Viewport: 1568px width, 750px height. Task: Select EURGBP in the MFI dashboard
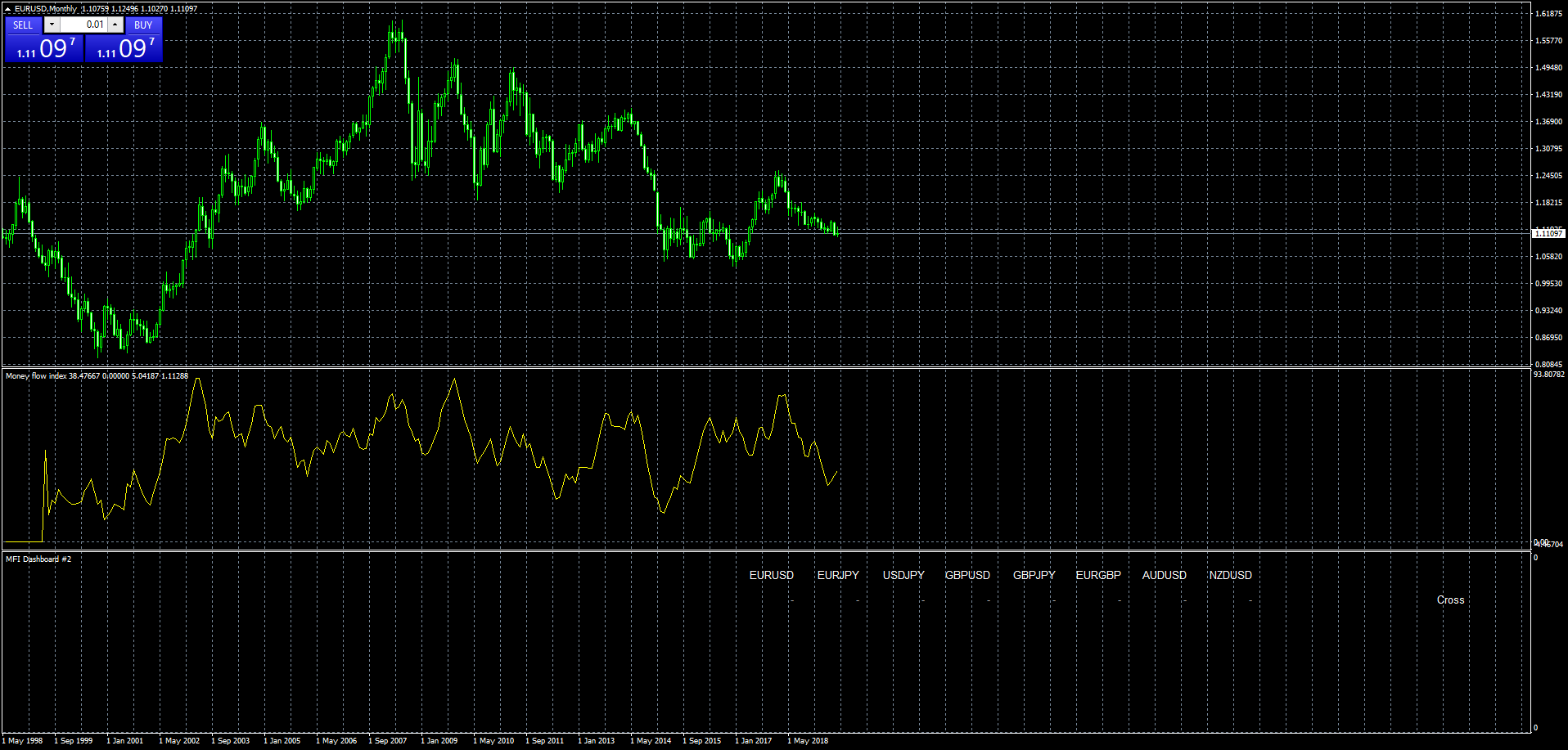coord(1098,575)
